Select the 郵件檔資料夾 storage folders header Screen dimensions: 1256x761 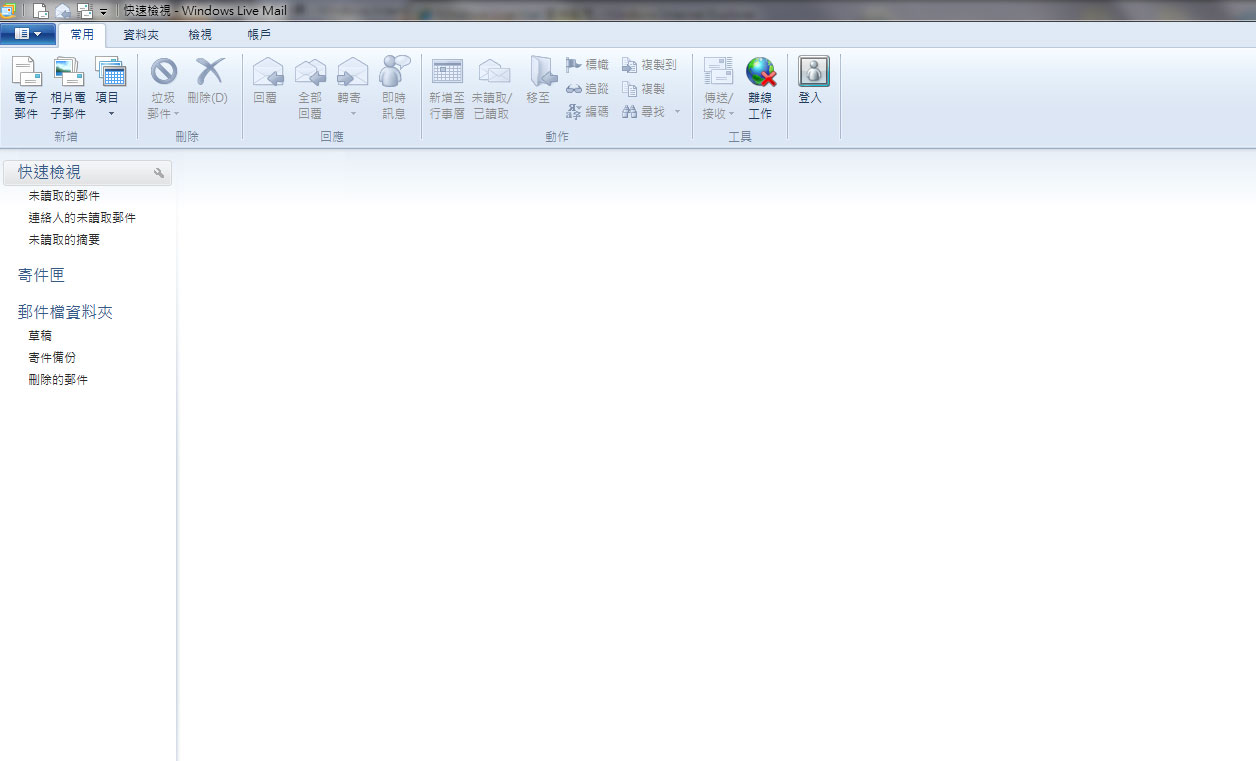[65, 312]
